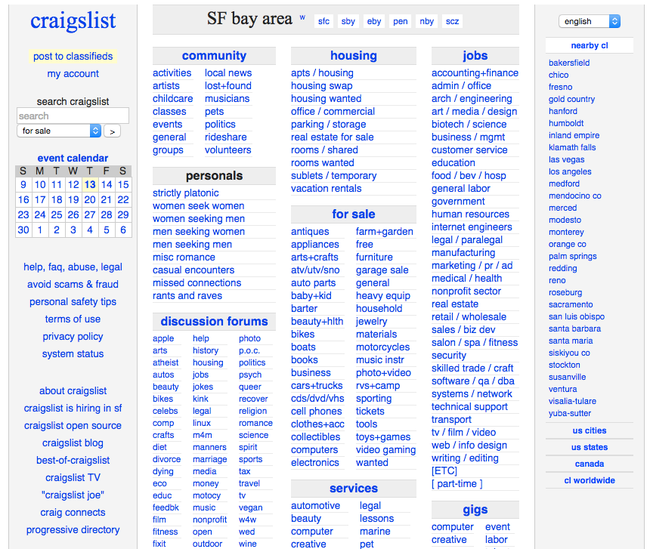650x549 pixels.
Task: Click 'sacramento' in nearby cl list
Action: point(570,304)
